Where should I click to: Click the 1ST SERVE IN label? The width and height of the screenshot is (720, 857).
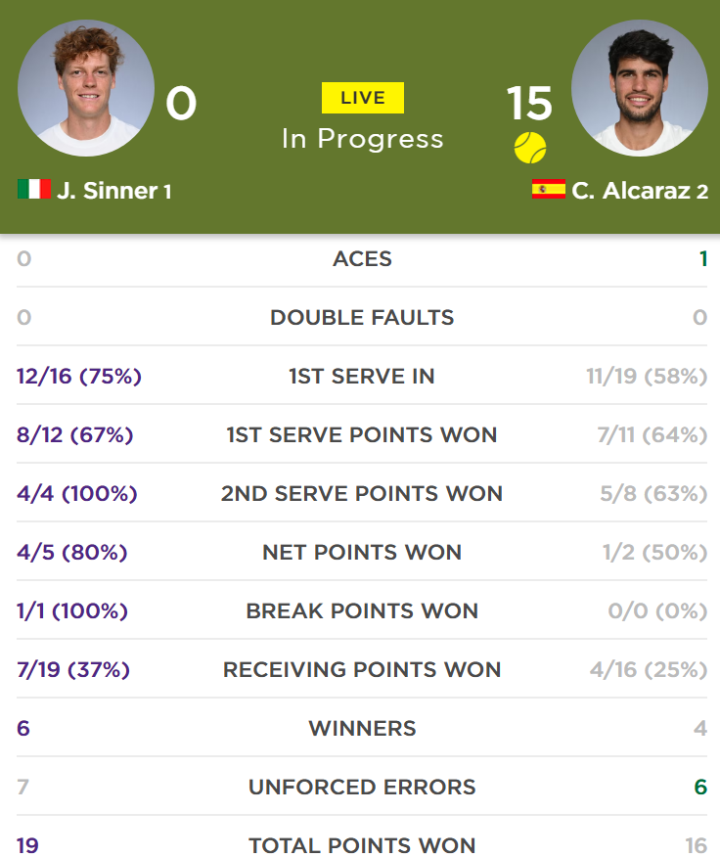pyautogui.click(x=362, y=376)
